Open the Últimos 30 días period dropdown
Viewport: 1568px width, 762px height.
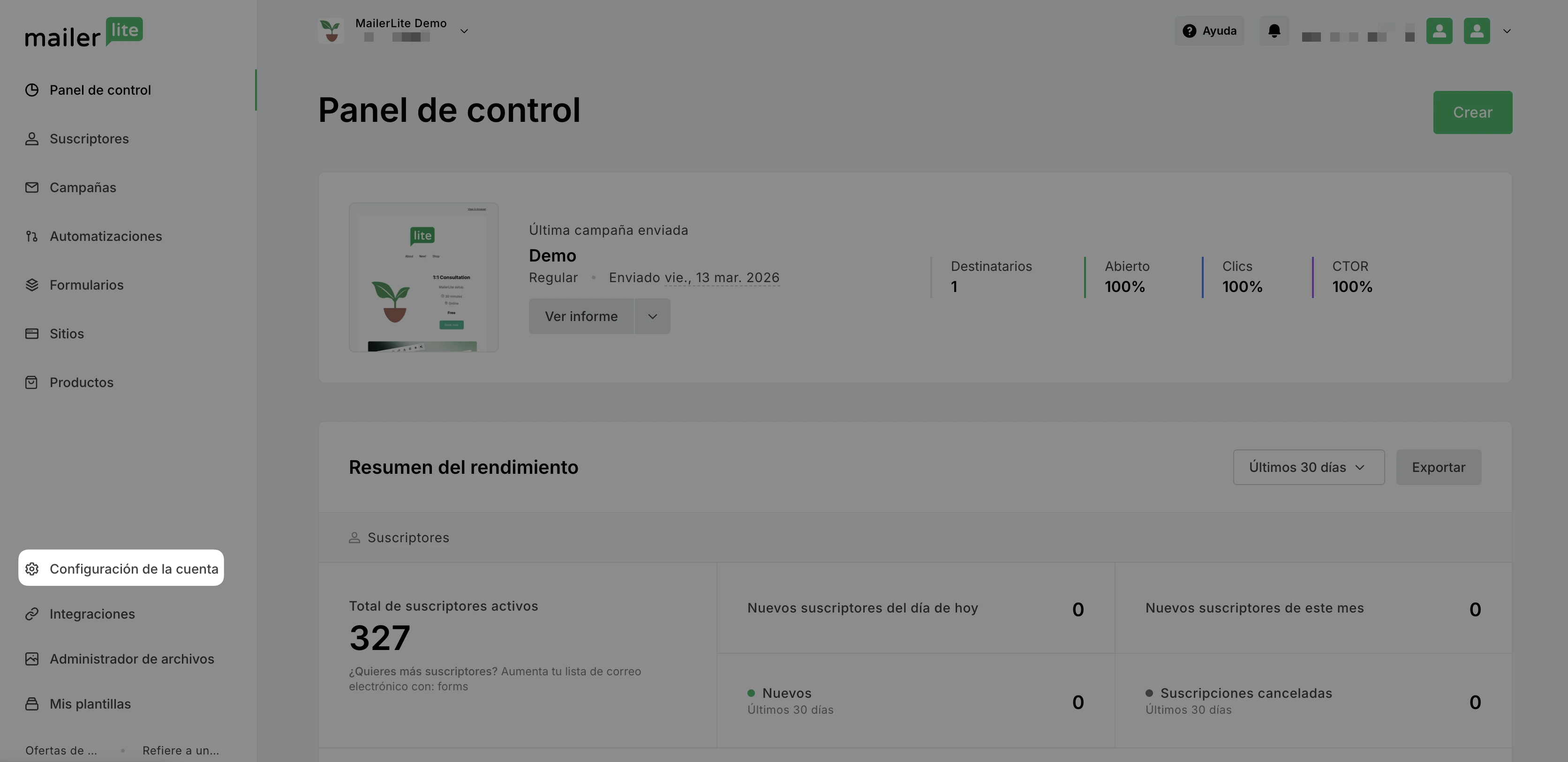[1309, 467]
